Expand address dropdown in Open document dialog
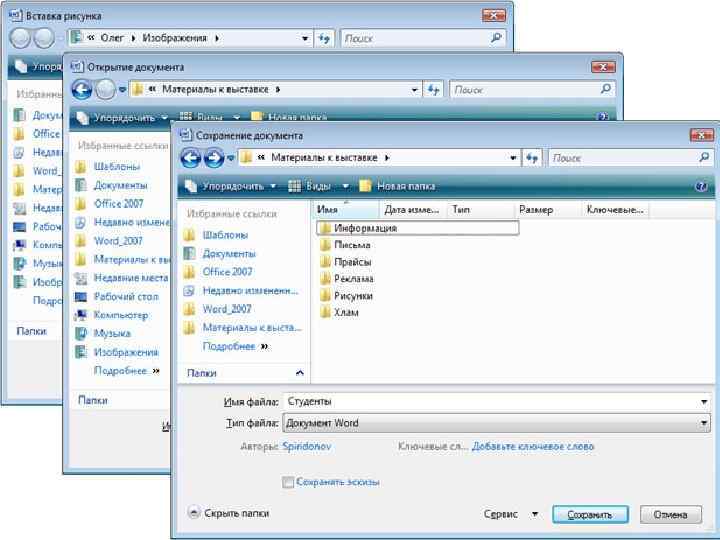 coord(415,90)
